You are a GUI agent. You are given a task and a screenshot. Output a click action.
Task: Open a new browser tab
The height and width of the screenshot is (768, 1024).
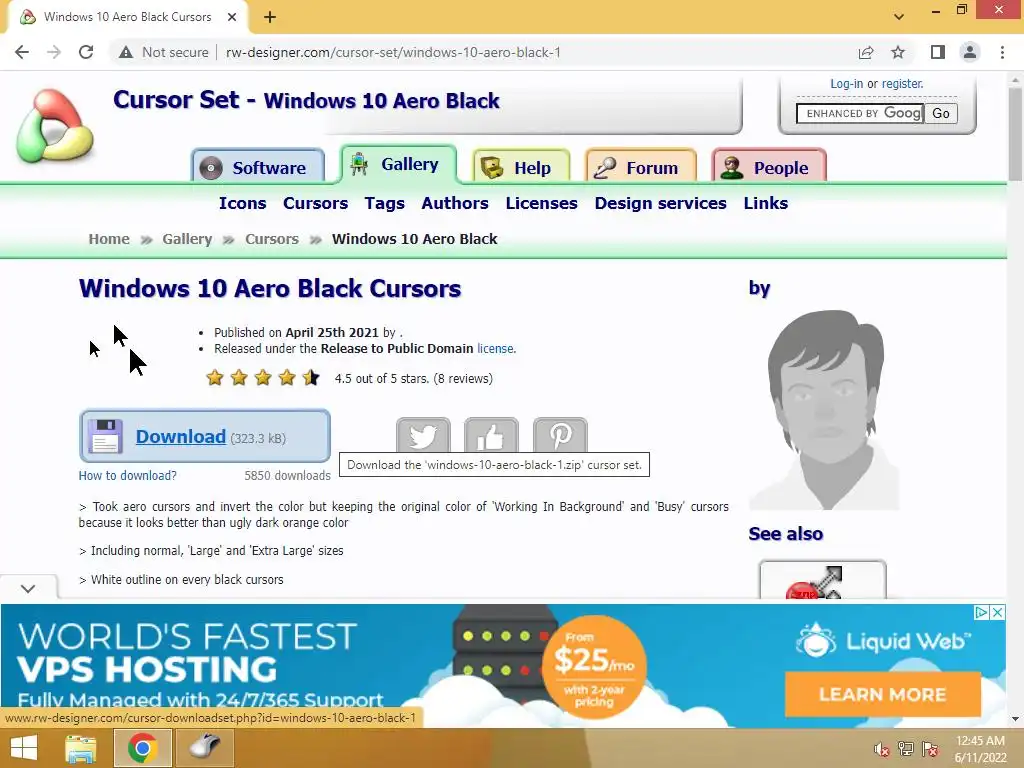270,17
